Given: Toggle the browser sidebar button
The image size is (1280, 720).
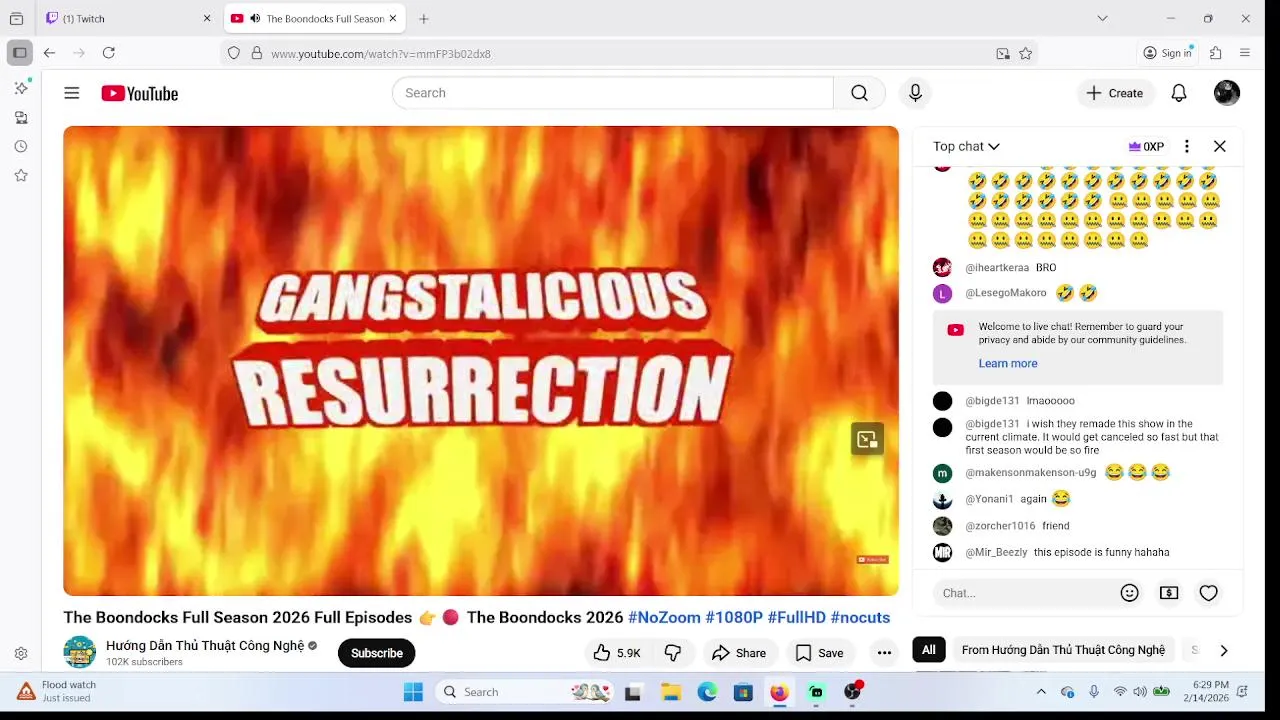Looking at the screenshot, I should pos(19,53).
